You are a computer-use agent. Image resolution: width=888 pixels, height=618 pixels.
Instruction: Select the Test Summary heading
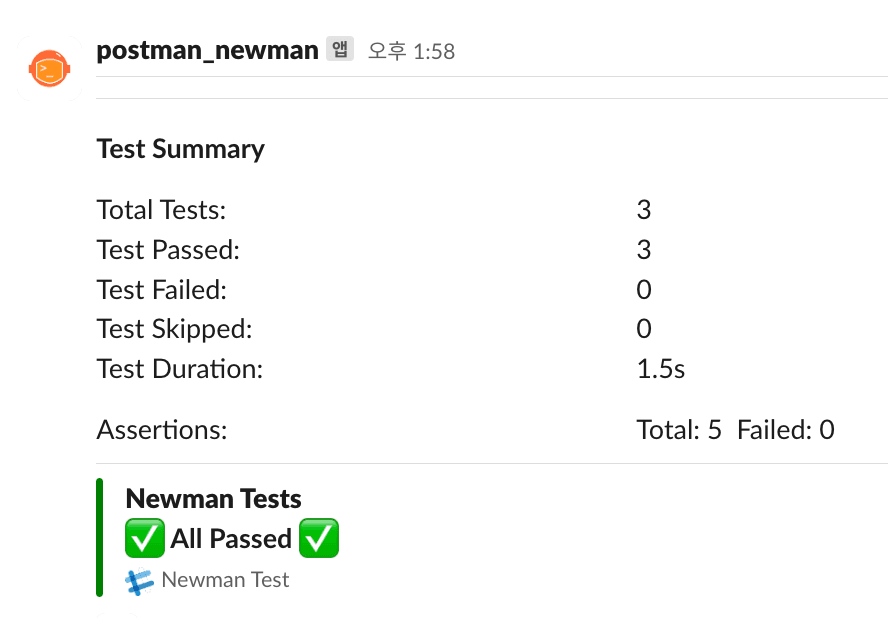pyautogui.click(x=181, y=150)
